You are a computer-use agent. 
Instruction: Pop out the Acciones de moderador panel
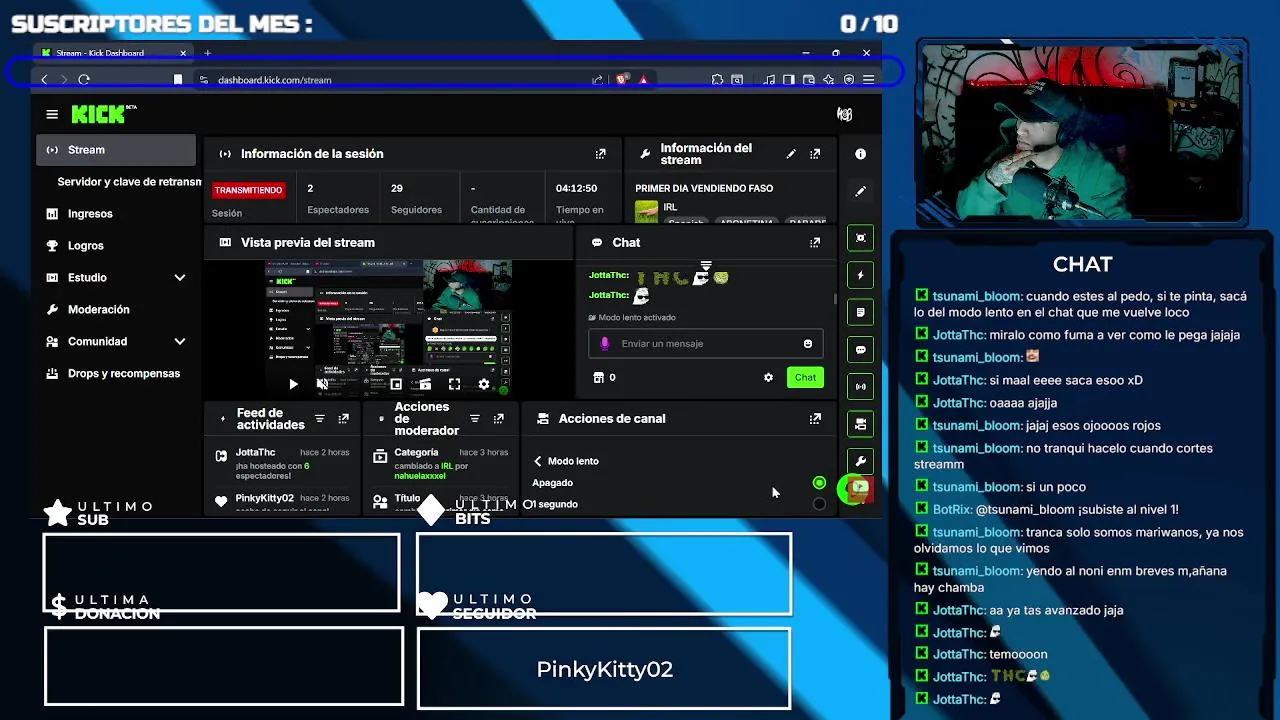[499, 419]
